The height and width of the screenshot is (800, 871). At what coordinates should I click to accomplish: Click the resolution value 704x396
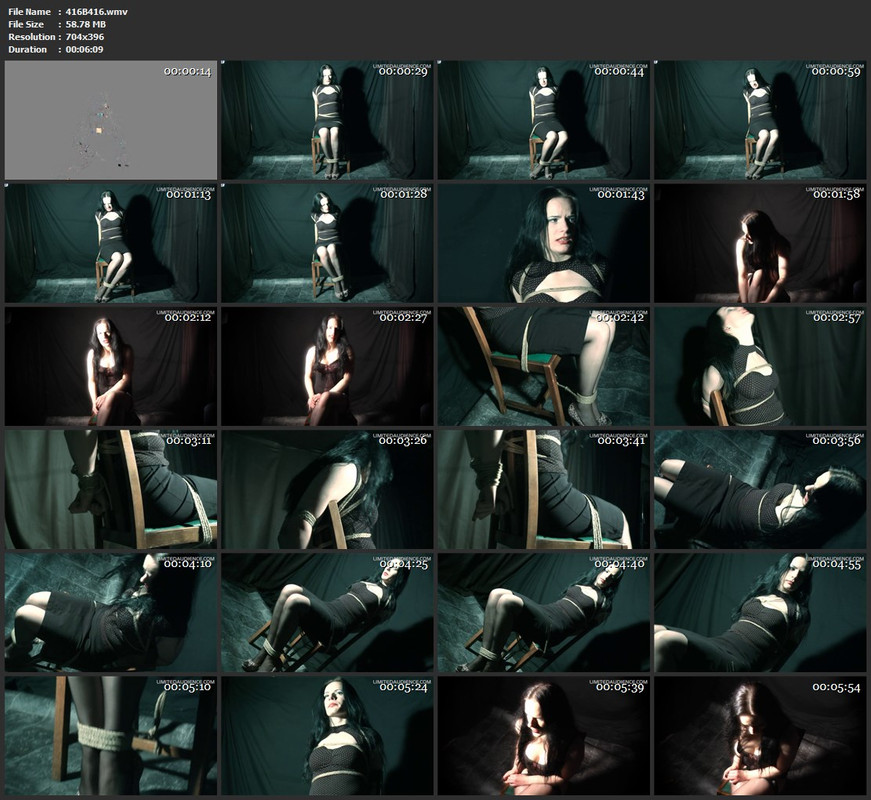point(85,37)
